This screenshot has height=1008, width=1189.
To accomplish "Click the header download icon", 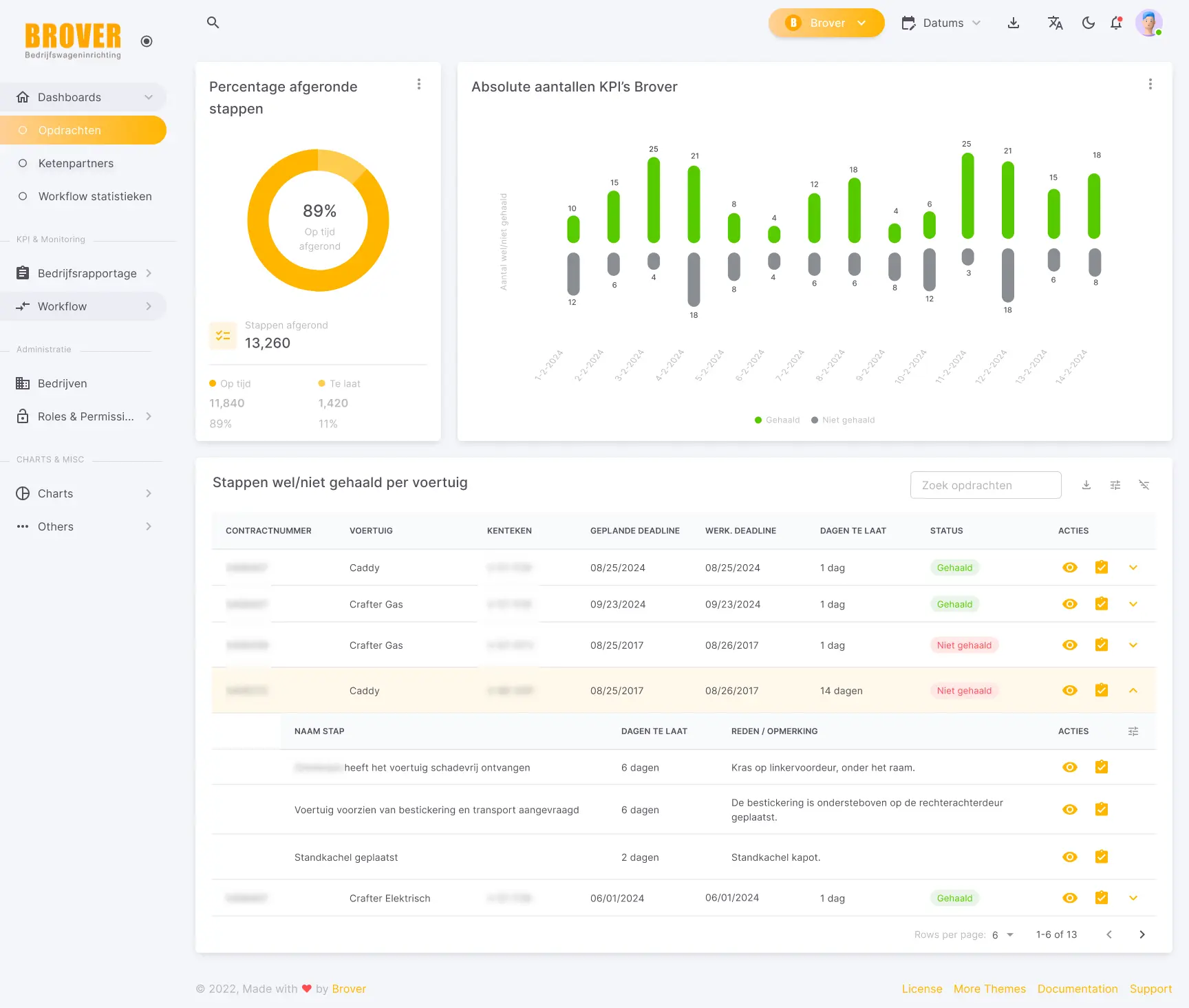I will click(x=1014, y=23).
